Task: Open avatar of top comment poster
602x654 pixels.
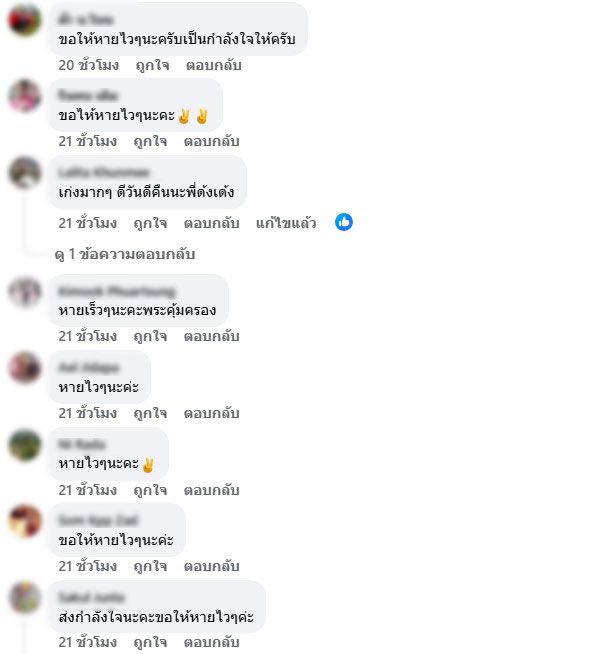Action: 25,20
